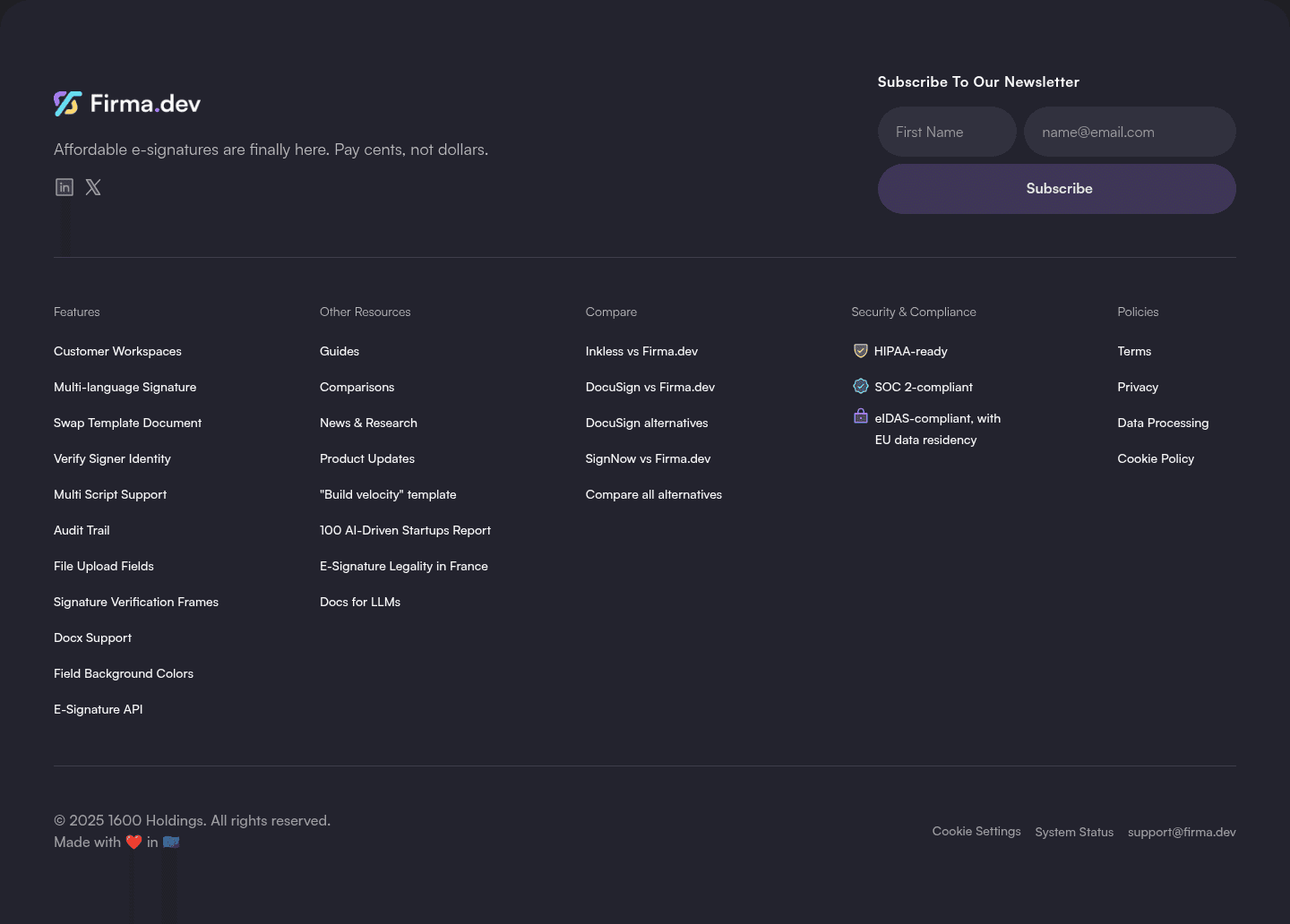Open Signature Verification Frames link
This screenshot has width=1290, height=924.
coord(136,602)
